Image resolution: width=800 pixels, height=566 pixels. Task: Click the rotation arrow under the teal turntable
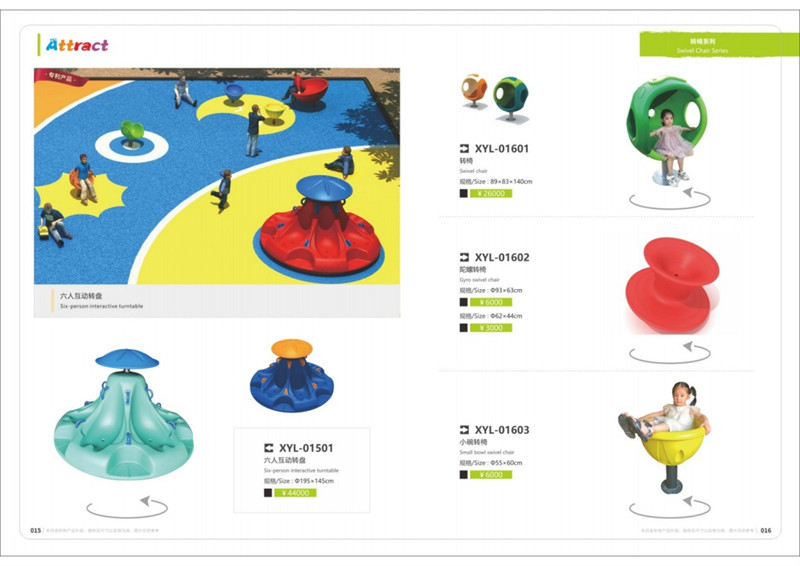[x=127, y=507]
